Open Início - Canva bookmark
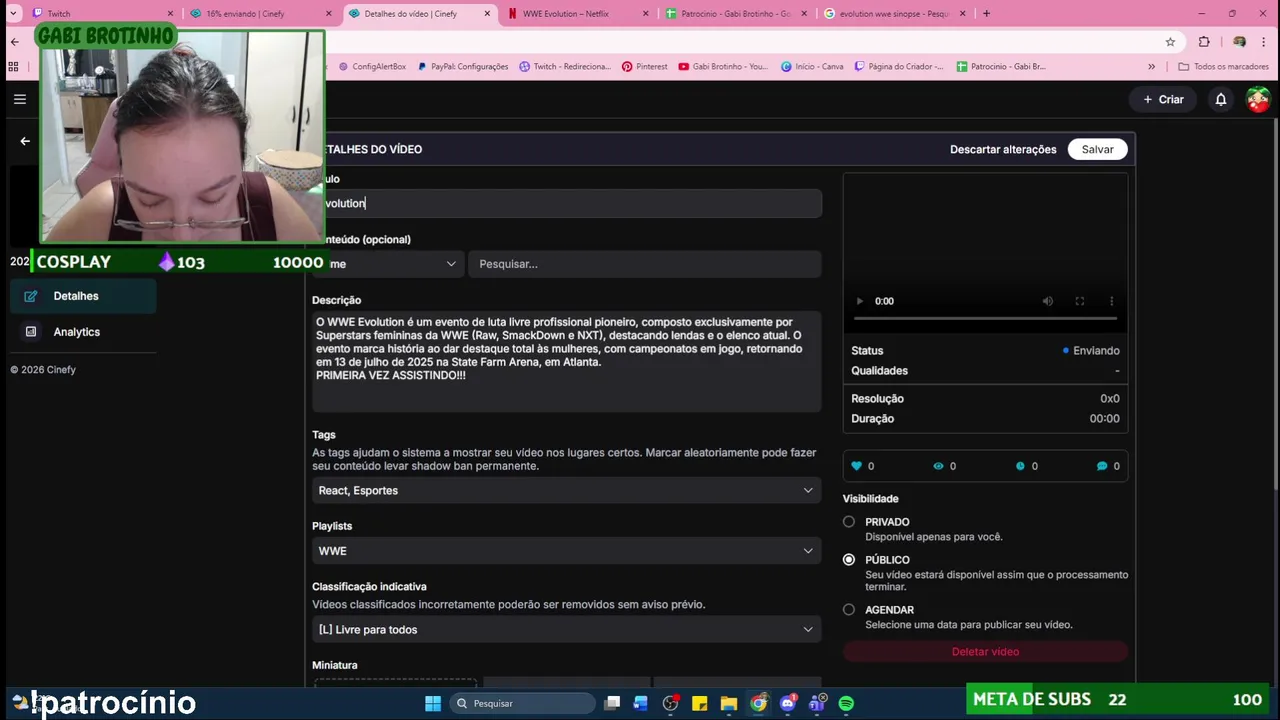This screenshot has height=720, width=1280. tap(812, 67)
